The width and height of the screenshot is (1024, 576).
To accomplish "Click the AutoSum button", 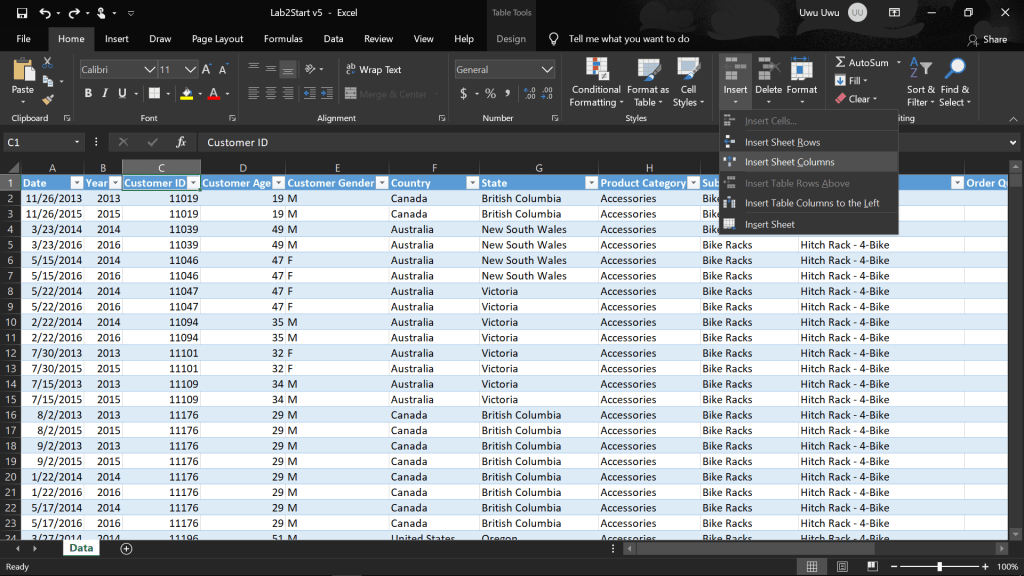I will pos(861,62).
